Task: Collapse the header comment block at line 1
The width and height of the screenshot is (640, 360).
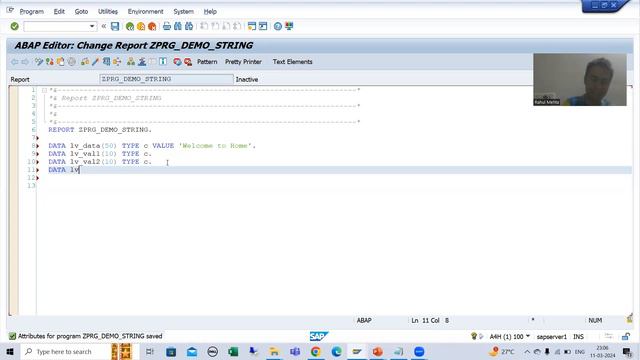Action: click(x=44, y=90)
